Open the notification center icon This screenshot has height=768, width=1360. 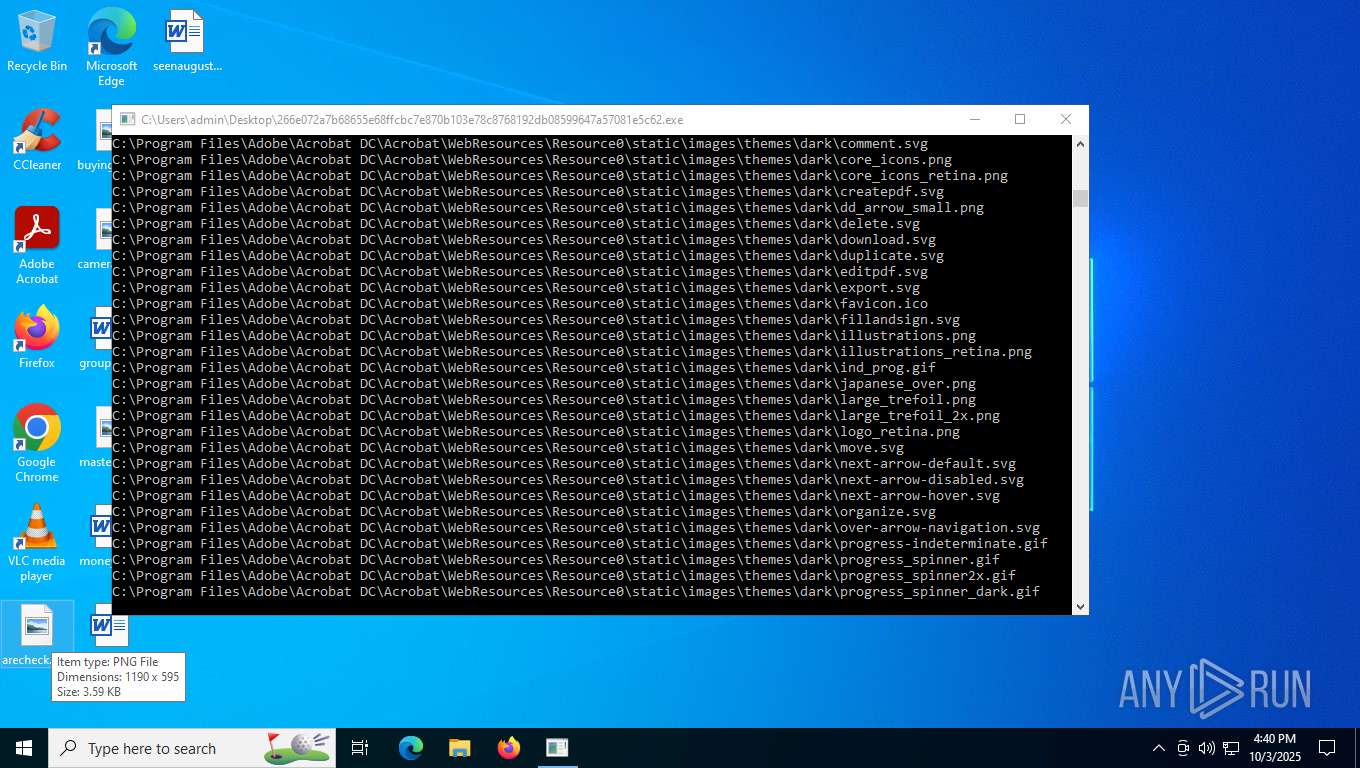(x=1327, y=748)
